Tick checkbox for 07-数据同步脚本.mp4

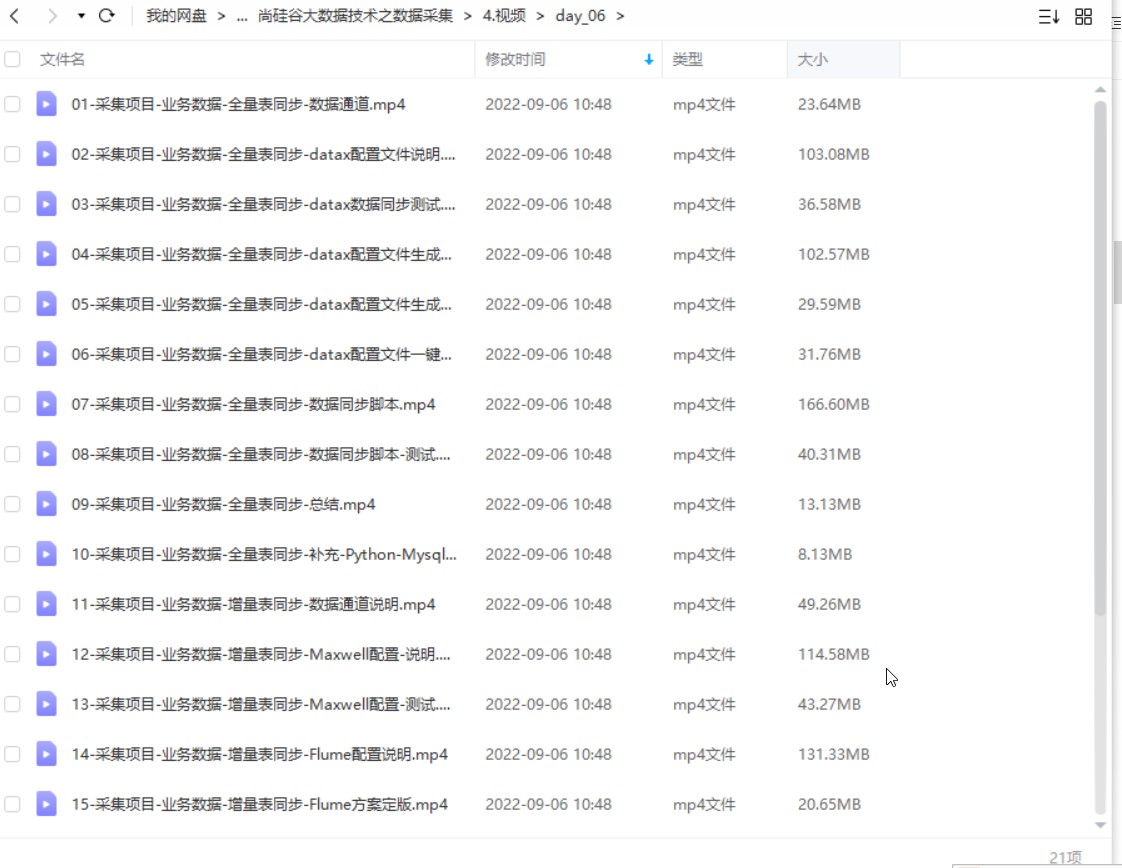pos(12,404)
